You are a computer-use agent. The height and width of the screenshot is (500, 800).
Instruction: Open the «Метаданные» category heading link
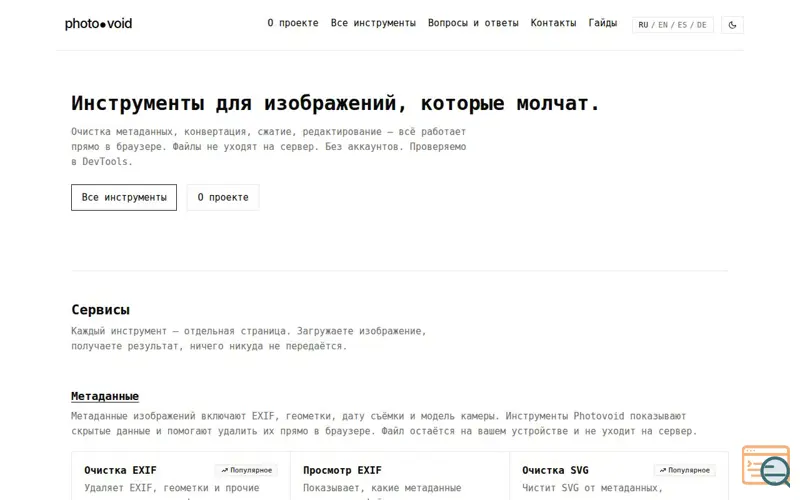coord(105,396)
